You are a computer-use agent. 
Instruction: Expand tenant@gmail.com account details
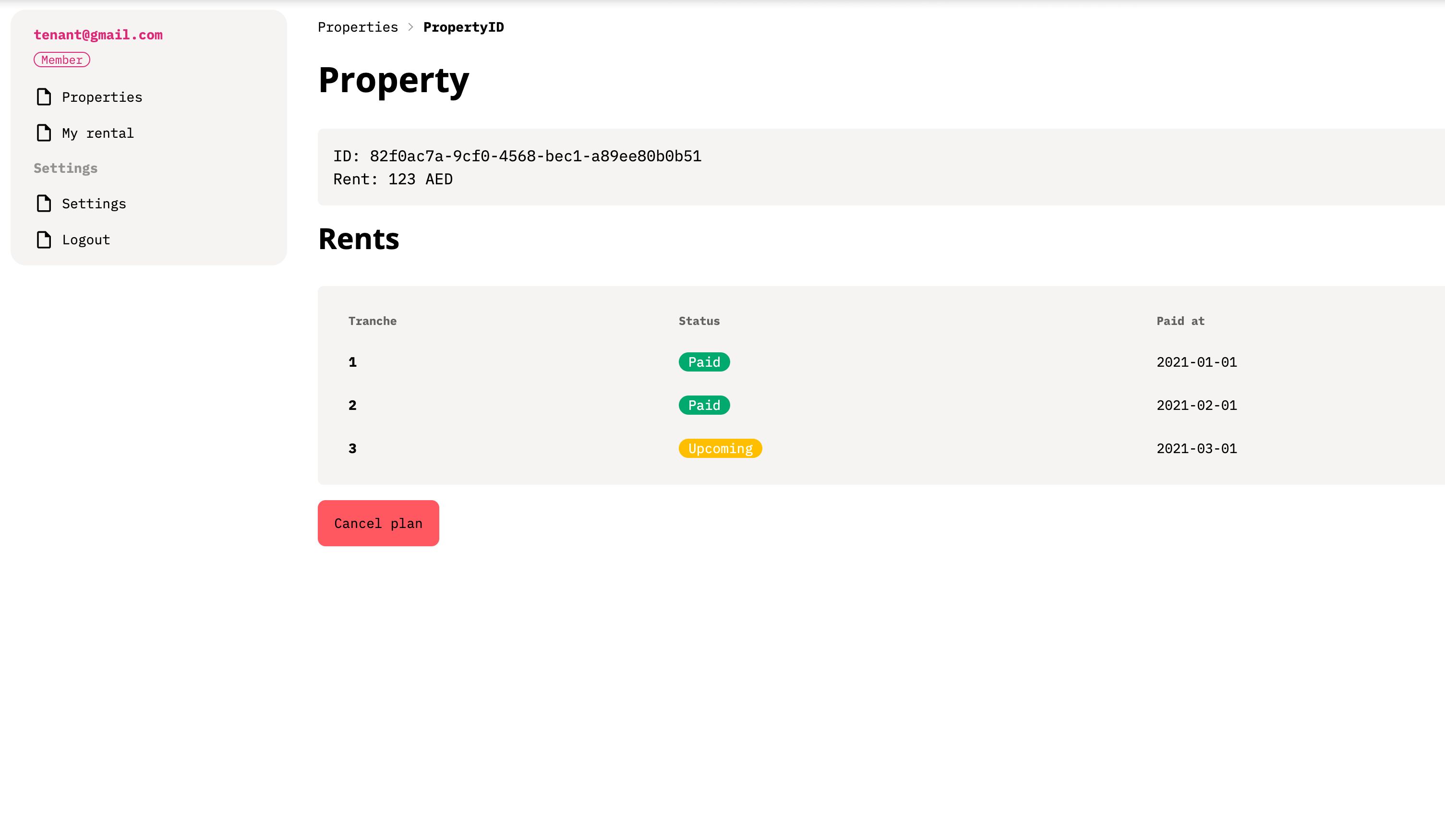98,35
